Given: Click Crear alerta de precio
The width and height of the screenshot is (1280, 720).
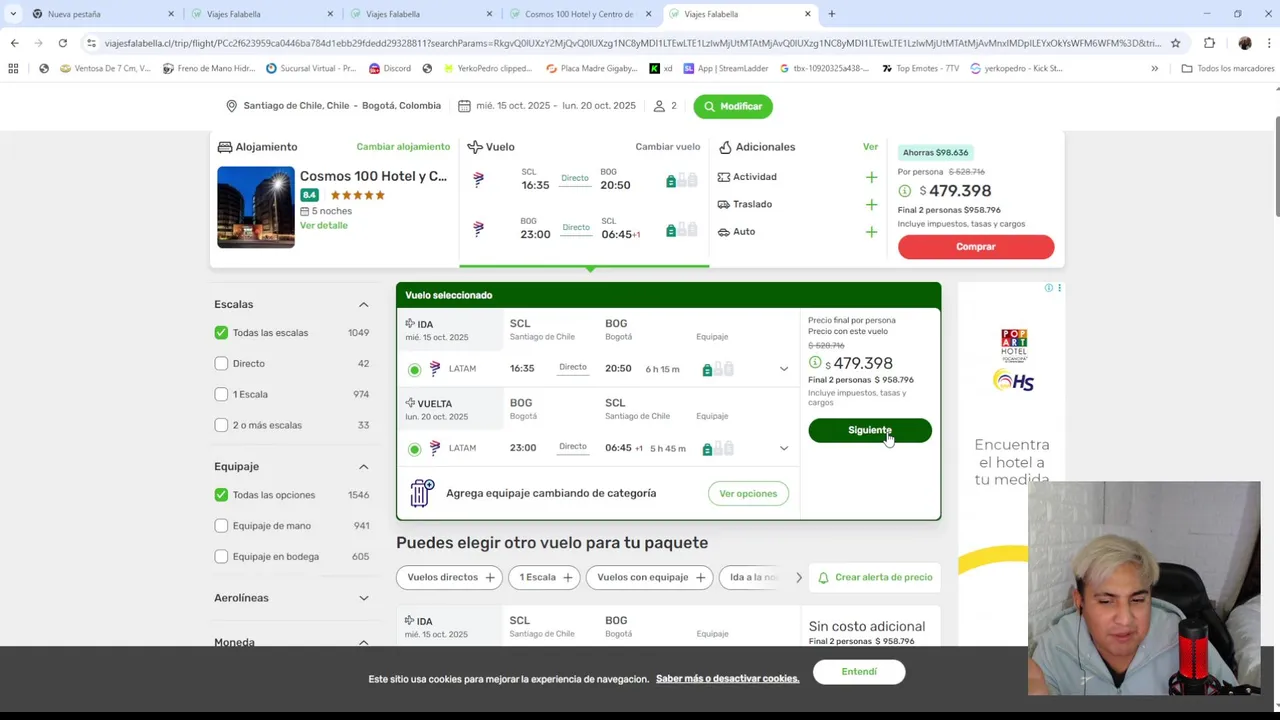Looking at the screenshot, I should point(875,577).
